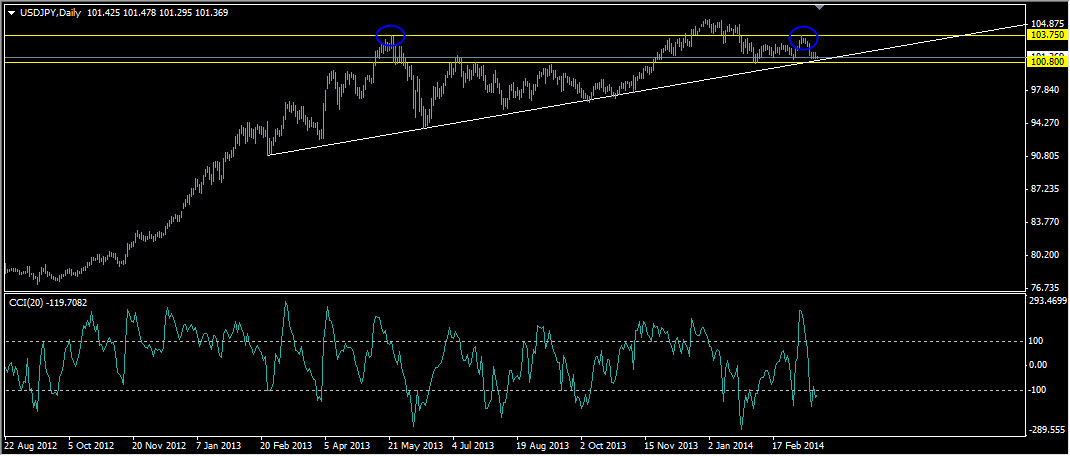Select the USDJPY,Daily chart title
The height and width of the screenshot is (456, 1070).
[48, 12]
